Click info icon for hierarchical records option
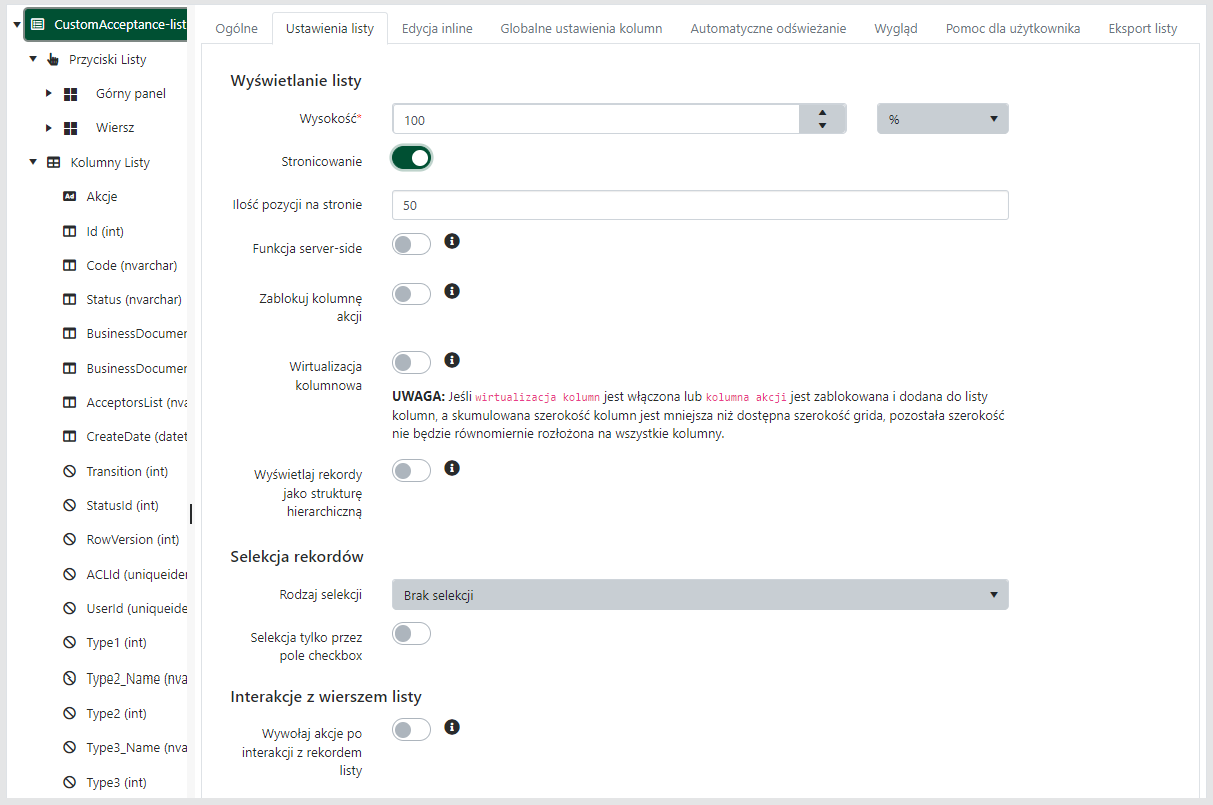This screenshot has width=1213, height=805. click(x=452, y=467)
